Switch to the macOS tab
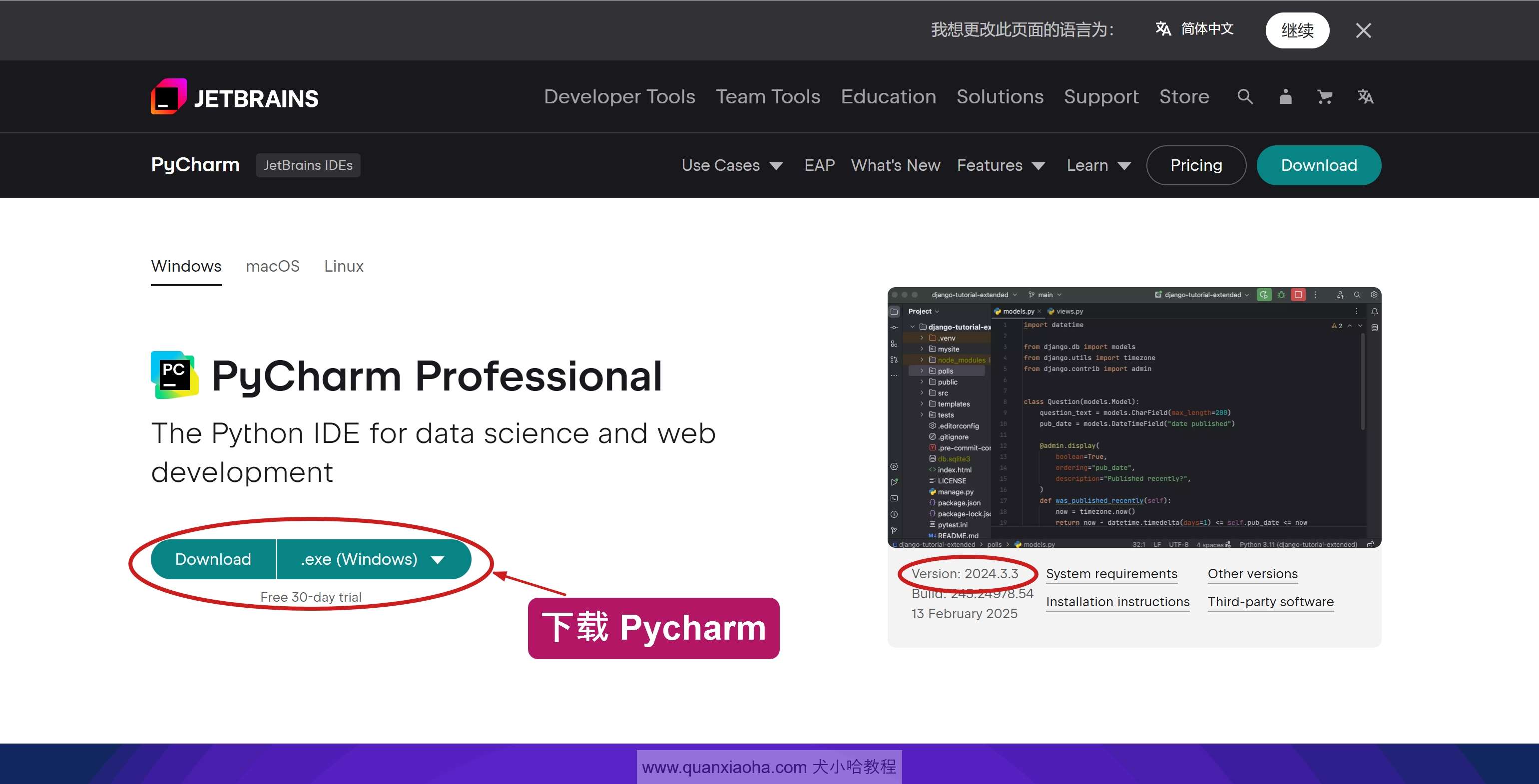 pos(272,266)
